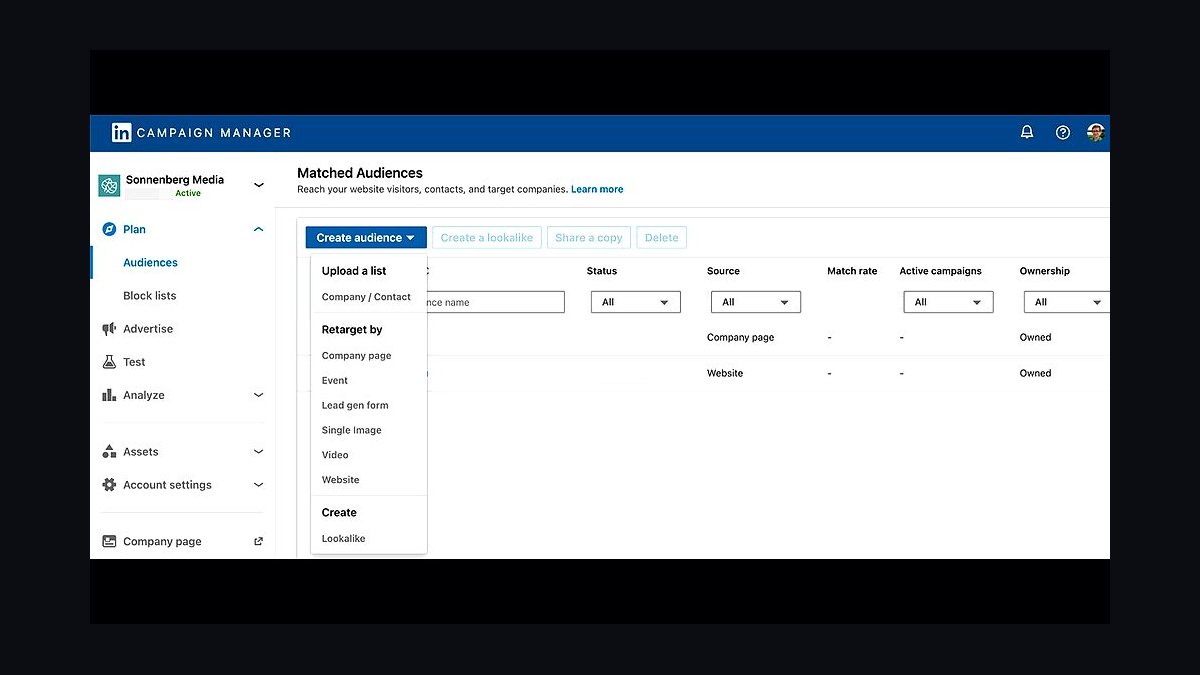Click the Create a lookalike button
Image resolution: width=1200 pixels, height=675 pixels.
(x=487, y=238)
